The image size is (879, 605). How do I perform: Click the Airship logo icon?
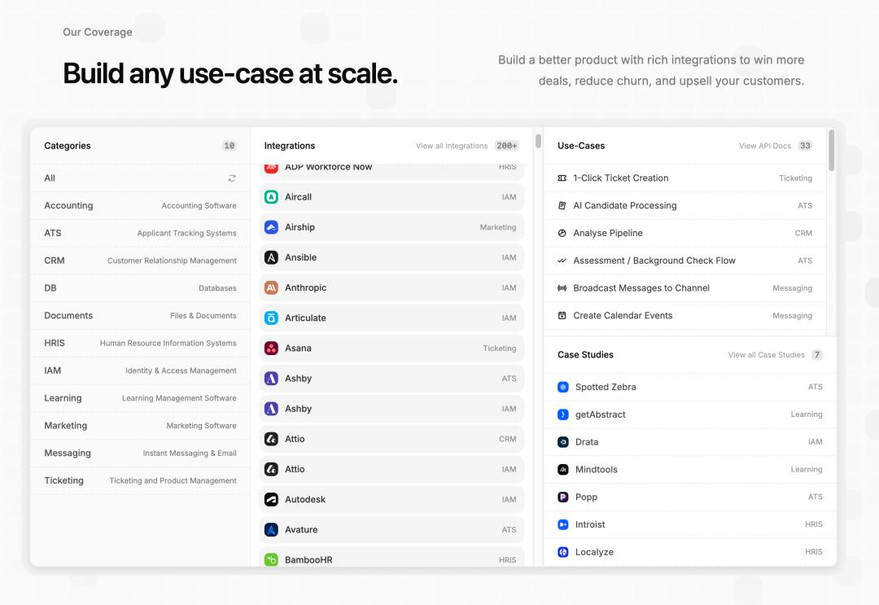tap(271, 227)
